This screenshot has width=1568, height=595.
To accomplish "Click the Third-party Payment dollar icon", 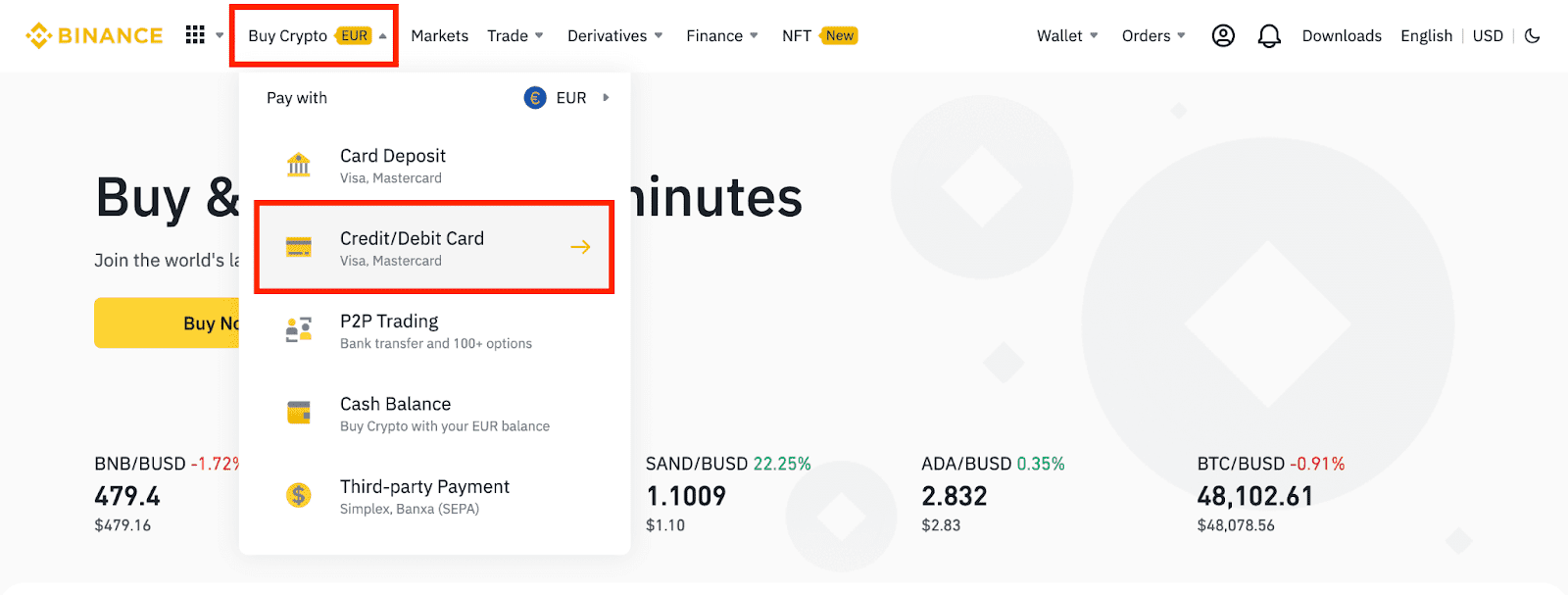I will pyautogui.click(x=299, y=495).
